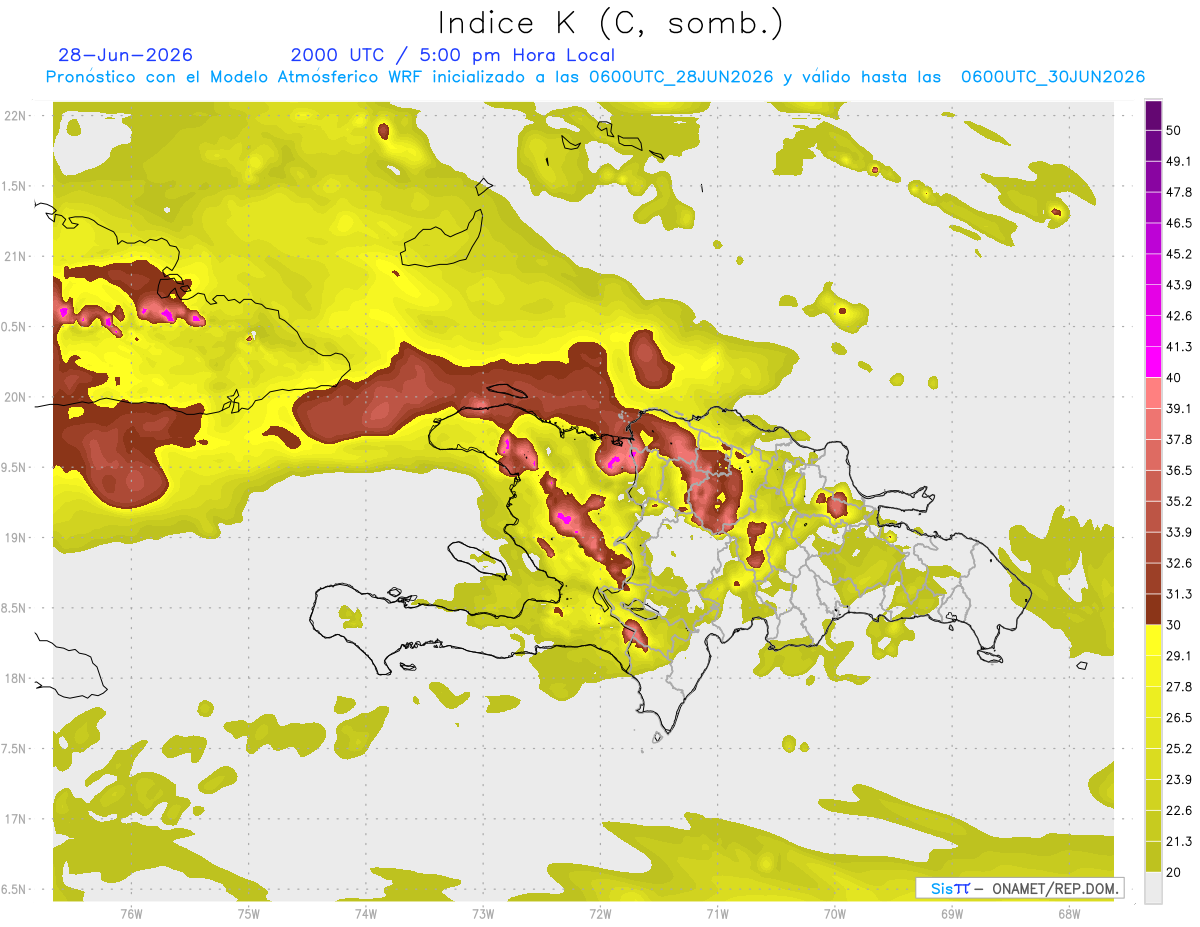Click the '32.6' value on the color scale
The image size is (1200, 927).
[1179, 563]
